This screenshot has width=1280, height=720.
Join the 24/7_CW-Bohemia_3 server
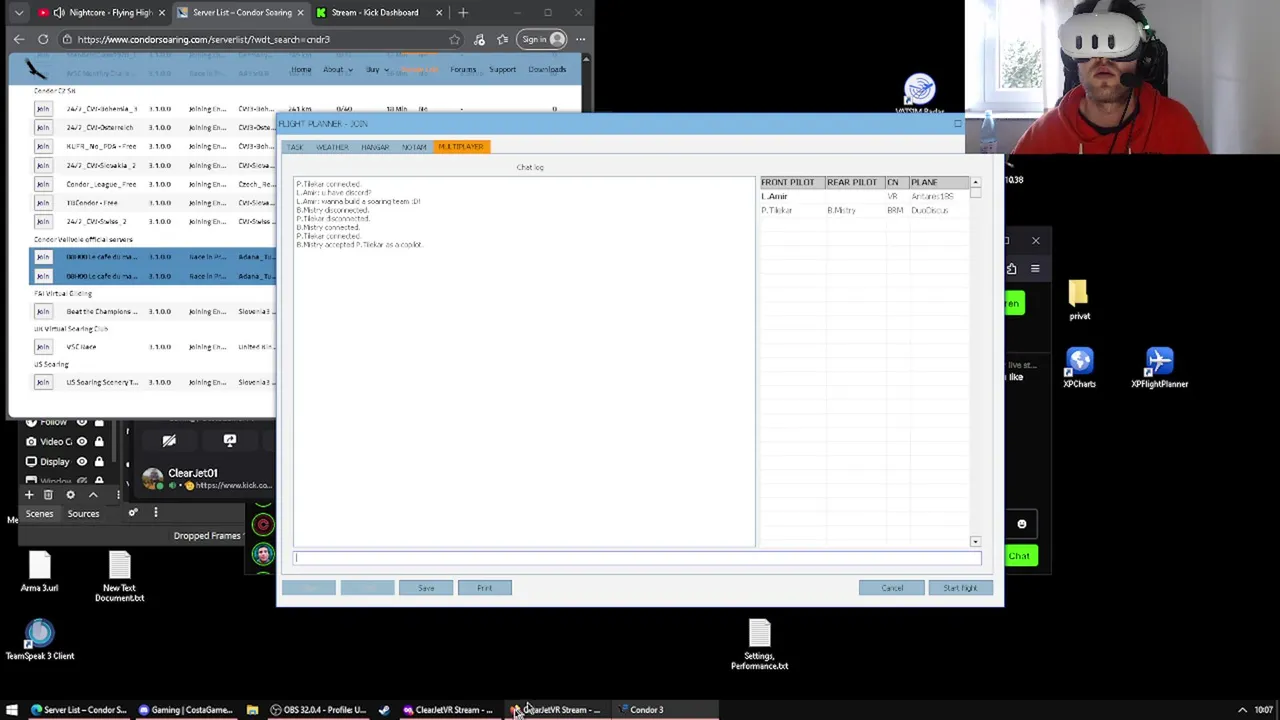[x=43, y=109]
